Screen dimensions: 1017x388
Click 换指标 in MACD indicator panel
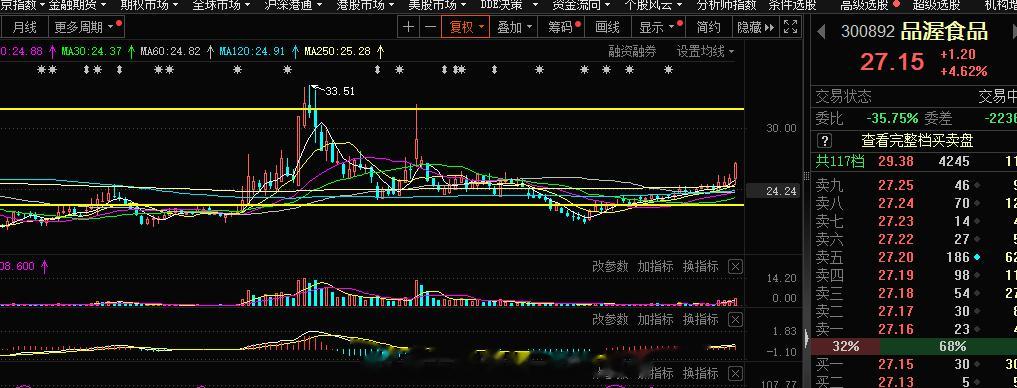[x=700, y=319]
